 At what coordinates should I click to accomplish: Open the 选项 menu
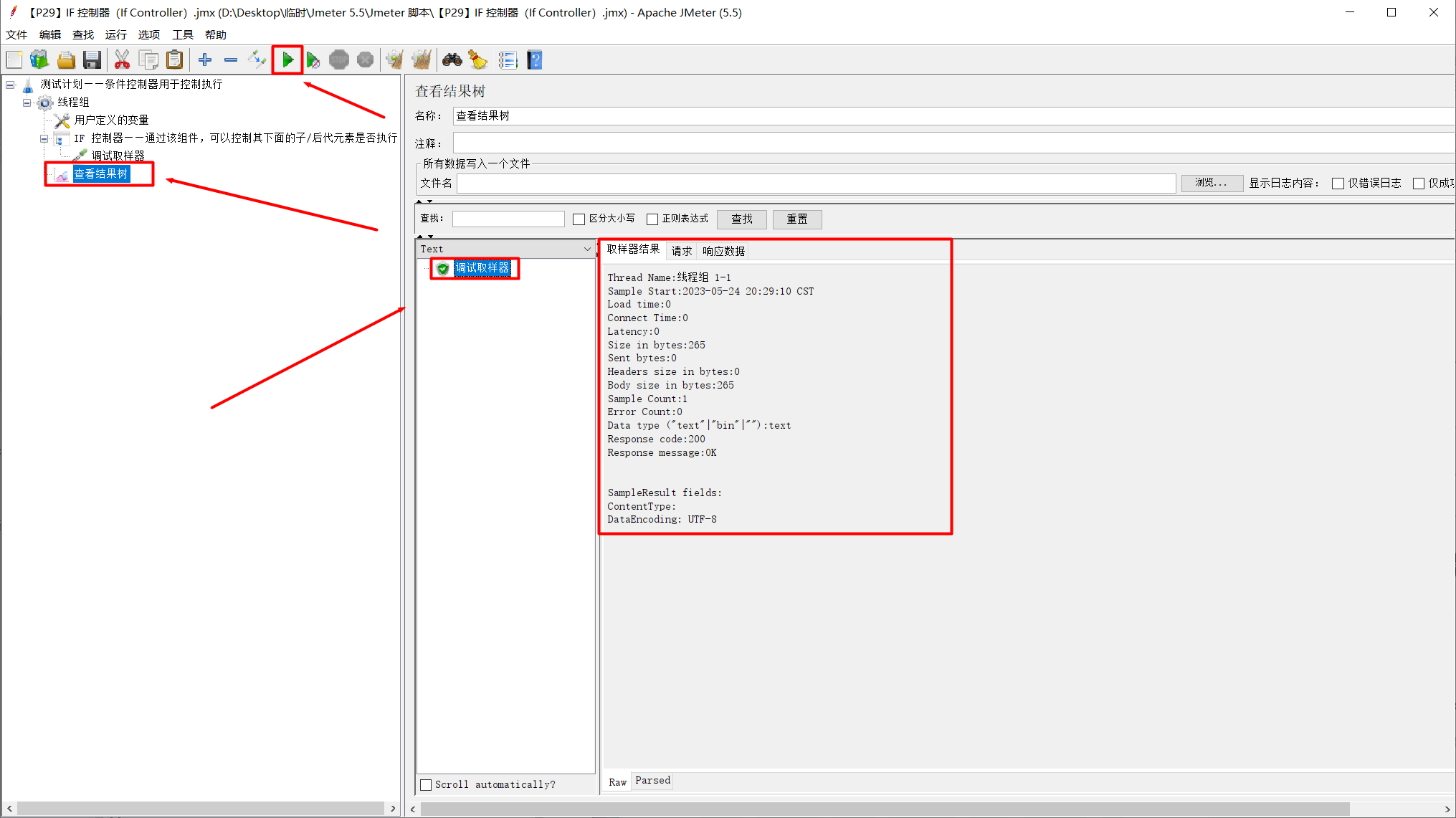pyautogui.click(x=149, y=34)
